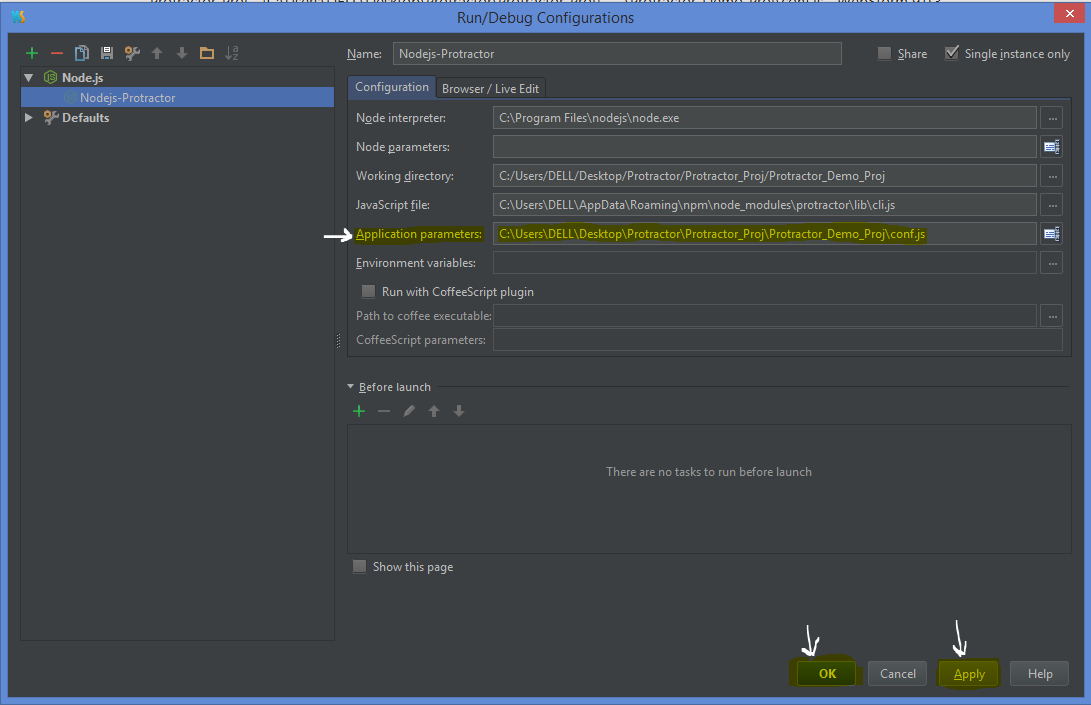The image size is (1091, 705).
Task: Copy the selected Nodejs-Protractor configuration
Action: coord(81,52)
